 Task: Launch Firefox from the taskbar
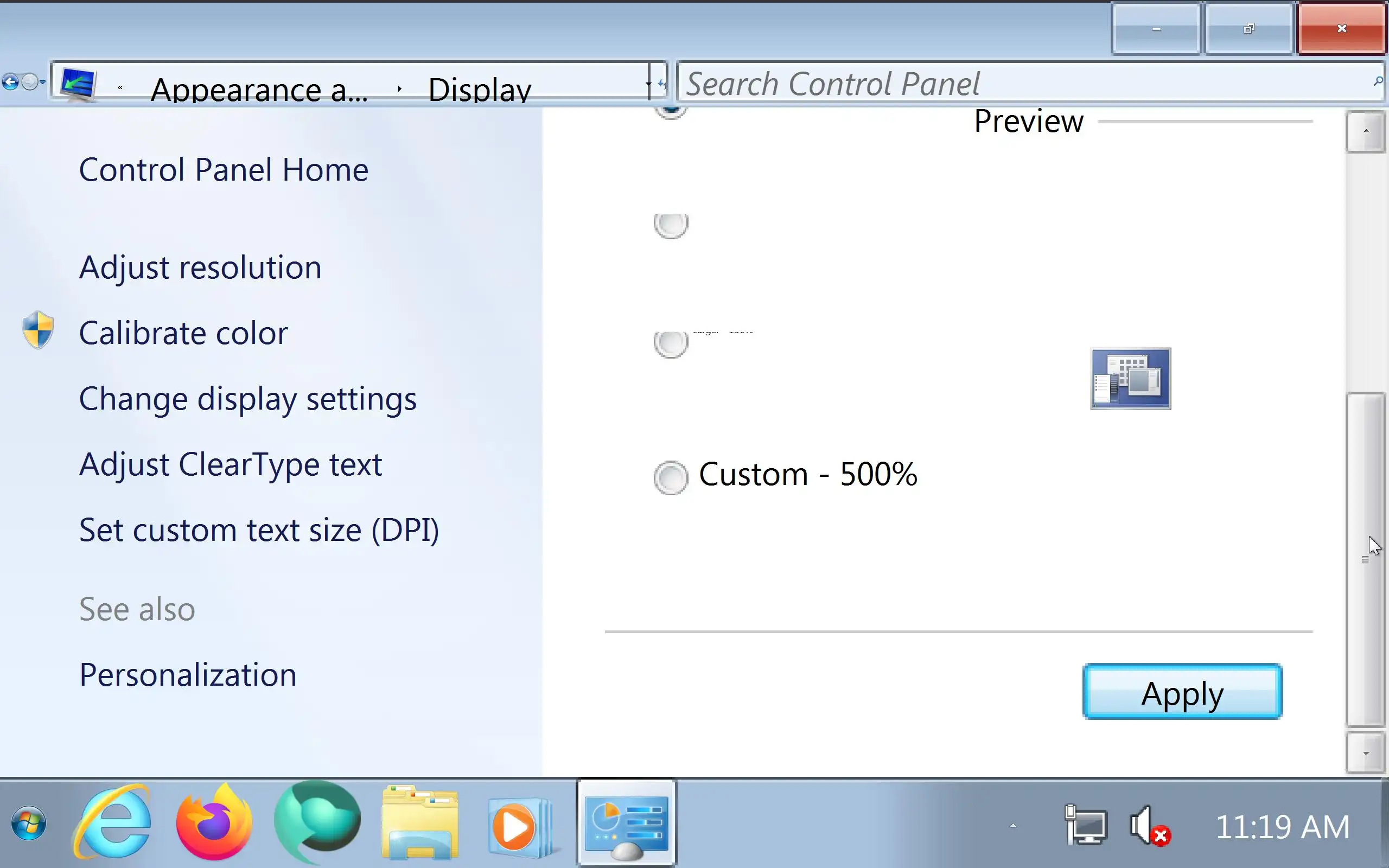click(x=214, y=823)
